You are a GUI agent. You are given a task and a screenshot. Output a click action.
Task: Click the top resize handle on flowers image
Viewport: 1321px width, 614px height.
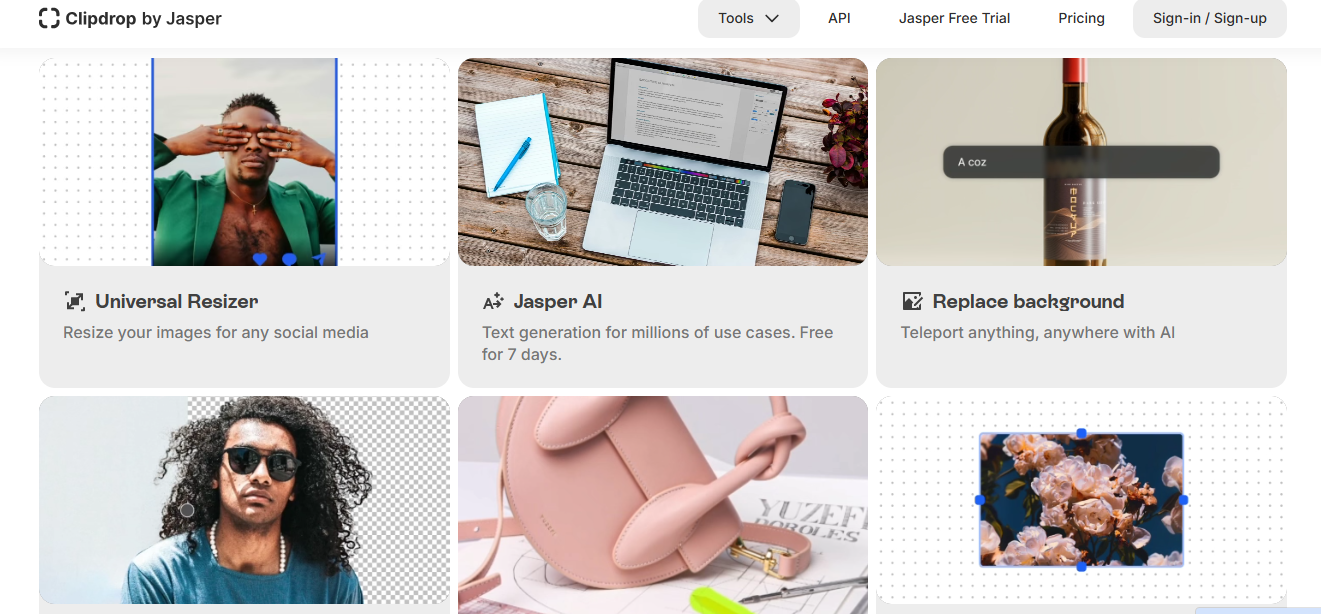coord(1081,433)
